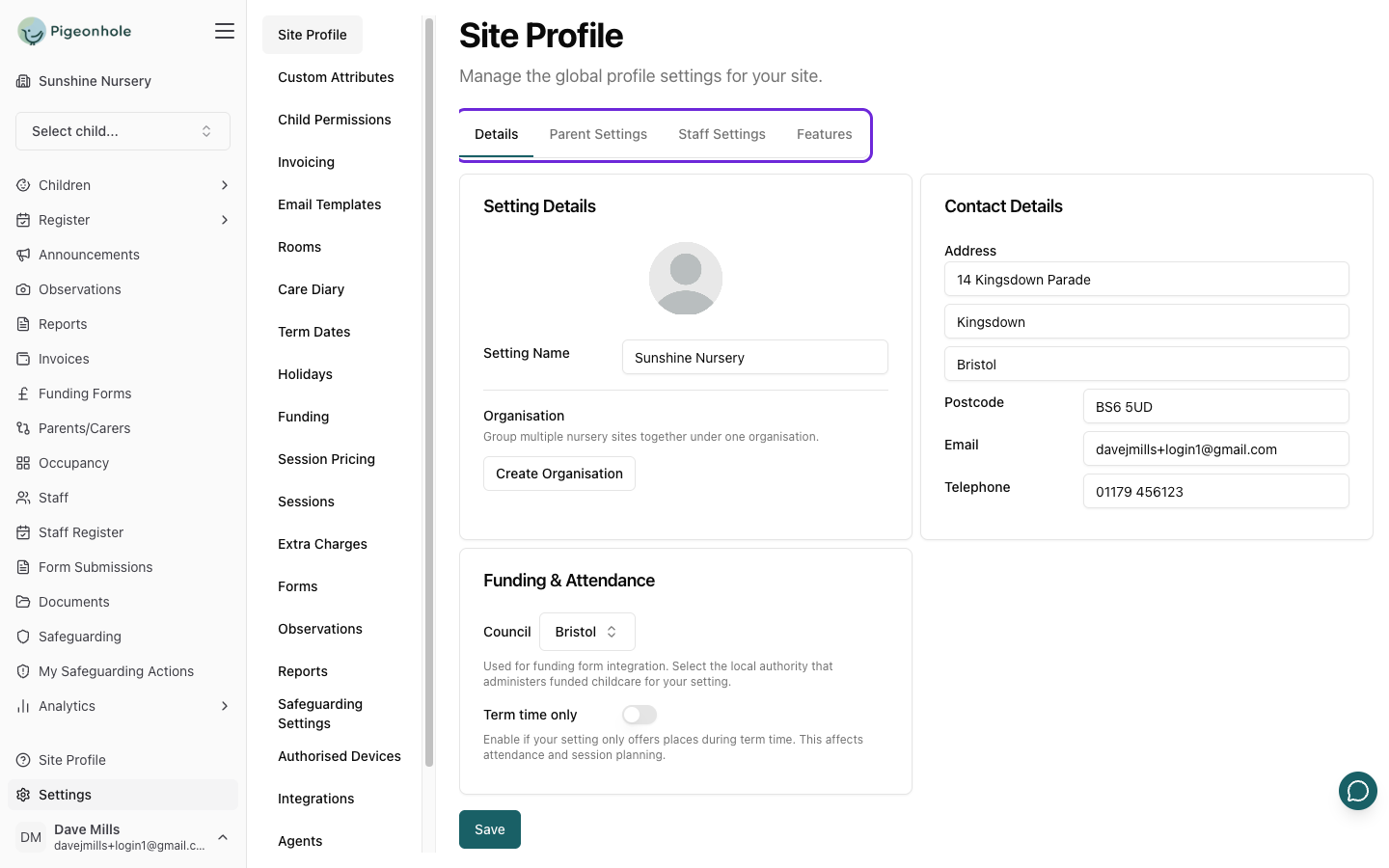Click the Setting Name input field
This screenshot has width=1389, height=868.
tap(755, 357)
